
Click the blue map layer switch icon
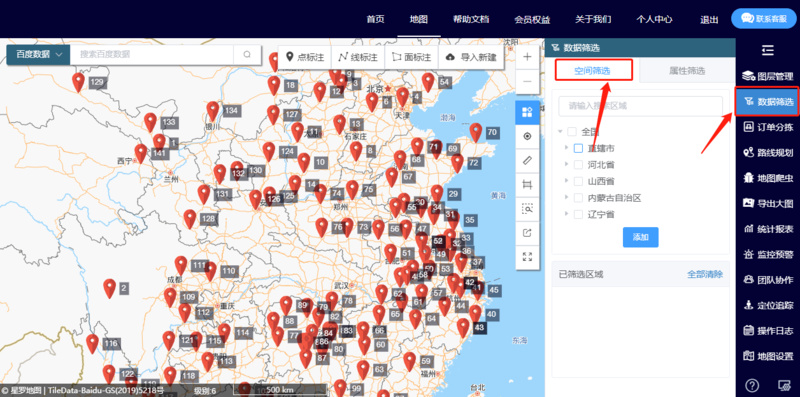click(x=528, y=112)
